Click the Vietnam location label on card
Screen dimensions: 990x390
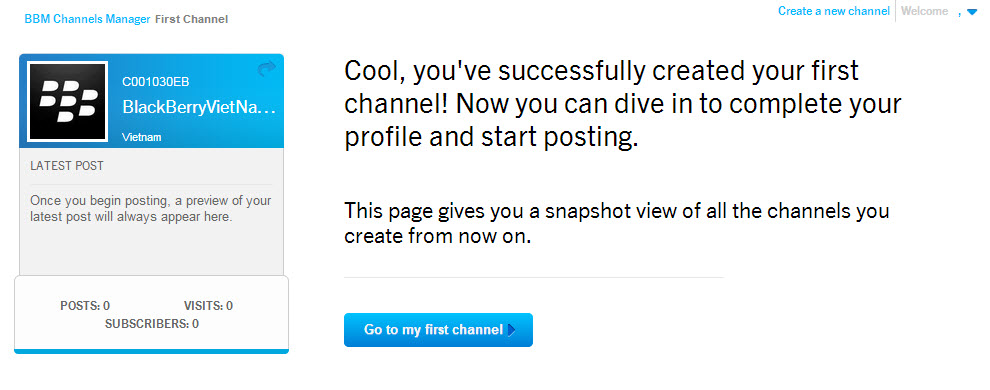142,137
